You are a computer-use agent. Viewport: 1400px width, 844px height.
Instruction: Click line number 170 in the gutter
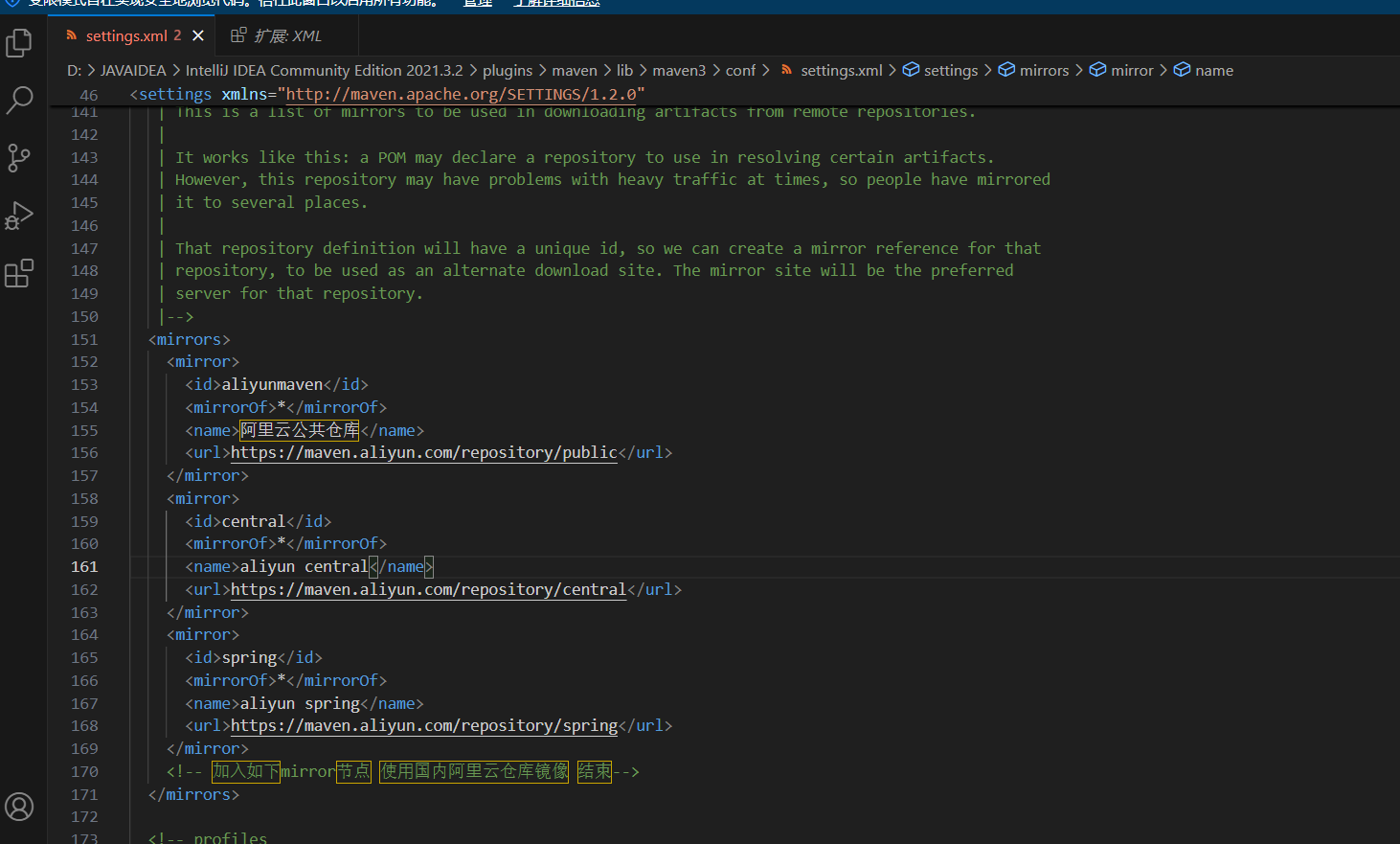click(x=84, y=771)
